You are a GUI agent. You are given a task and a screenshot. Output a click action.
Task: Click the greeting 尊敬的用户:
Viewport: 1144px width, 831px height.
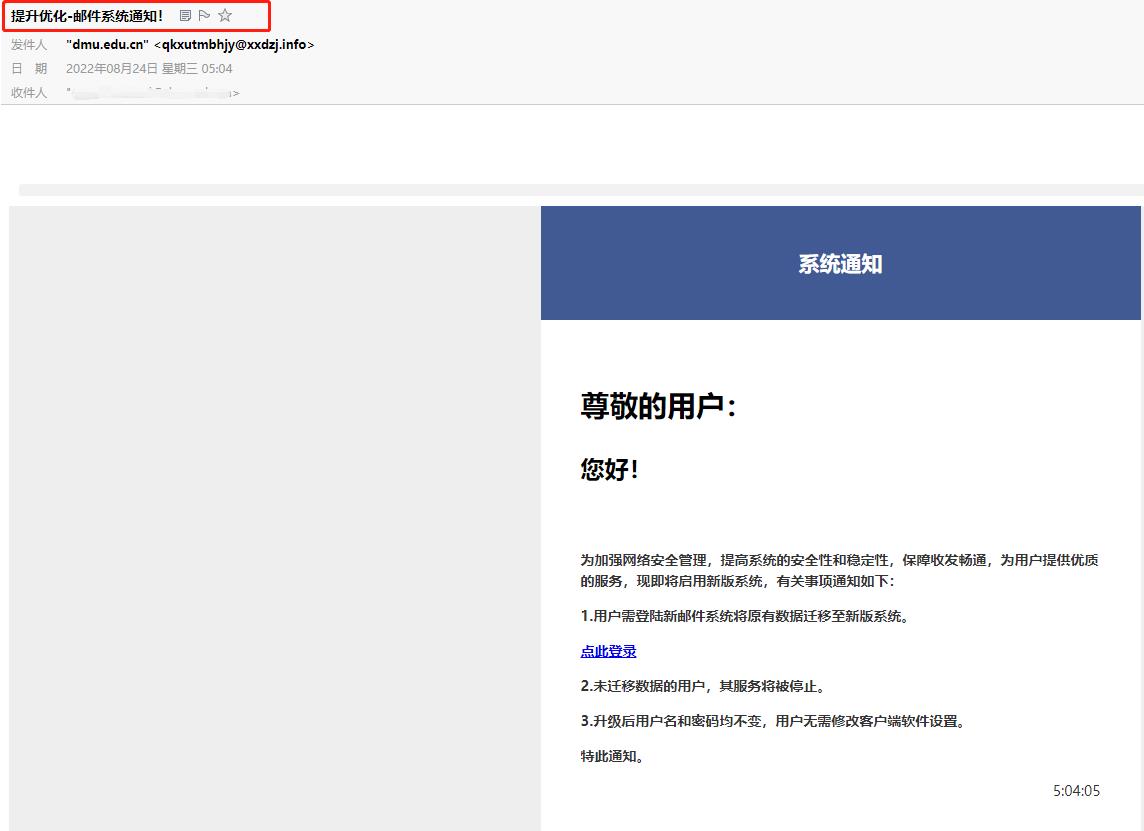(x=659, y=406)
